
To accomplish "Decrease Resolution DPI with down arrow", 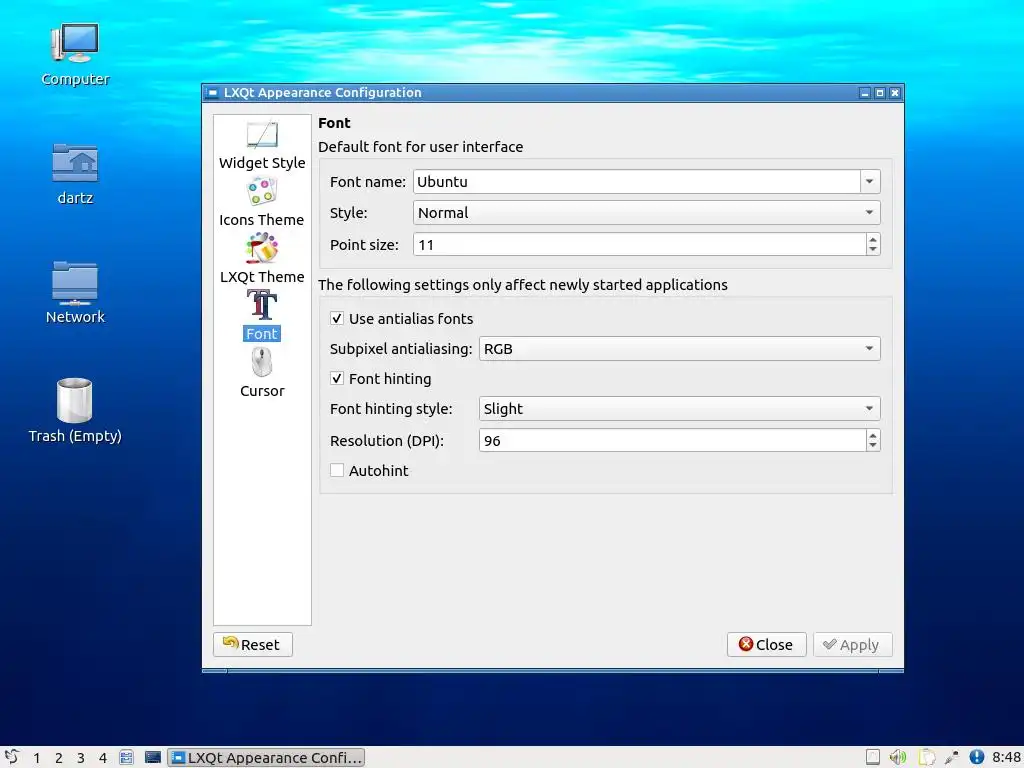I will (873, 445).
